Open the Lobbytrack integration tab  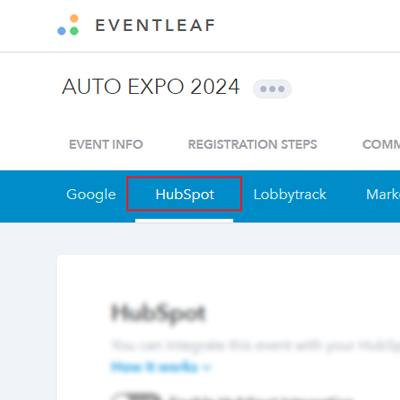[290, 194]
